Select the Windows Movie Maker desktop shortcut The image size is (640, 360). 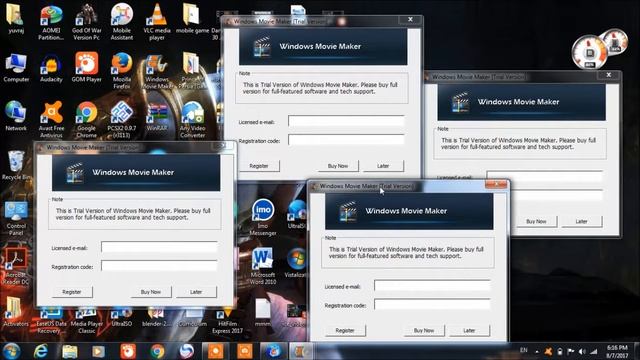(x=157, y=71)
